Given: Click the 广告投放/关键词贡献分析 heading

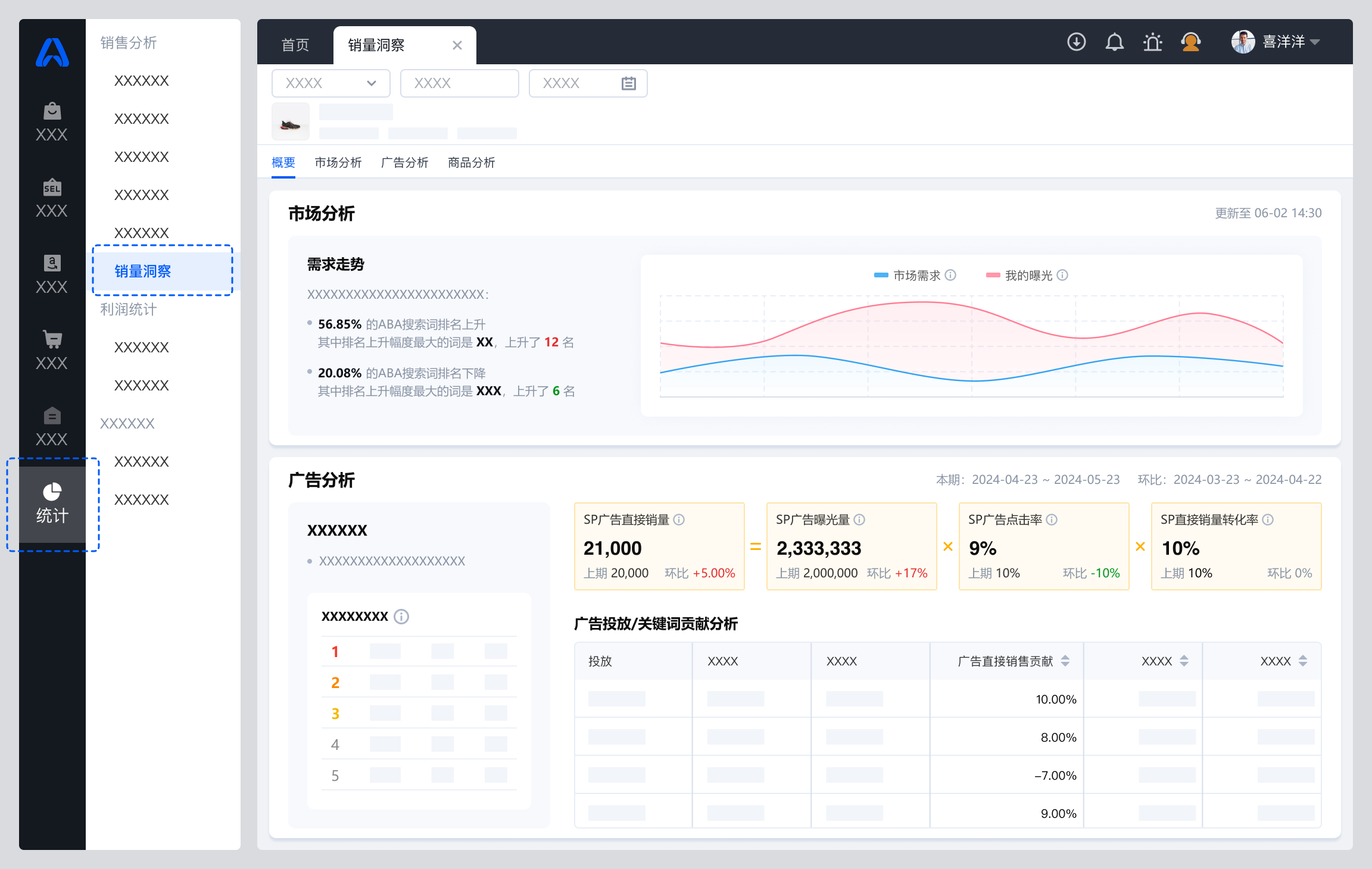Looking at the screenshot, I should tap(656, 624).
